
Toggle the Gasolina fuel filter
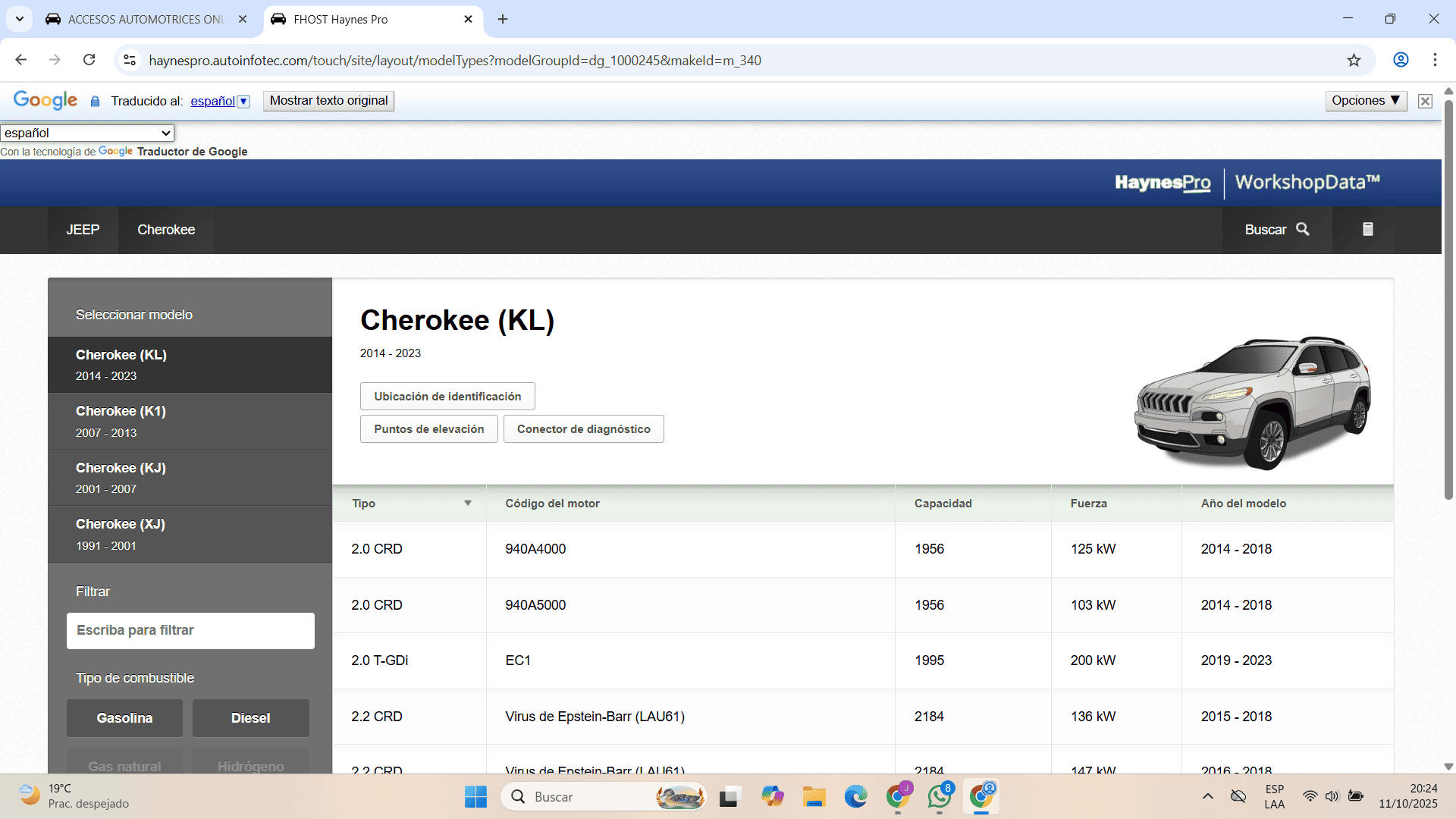(x=124, y=718)
